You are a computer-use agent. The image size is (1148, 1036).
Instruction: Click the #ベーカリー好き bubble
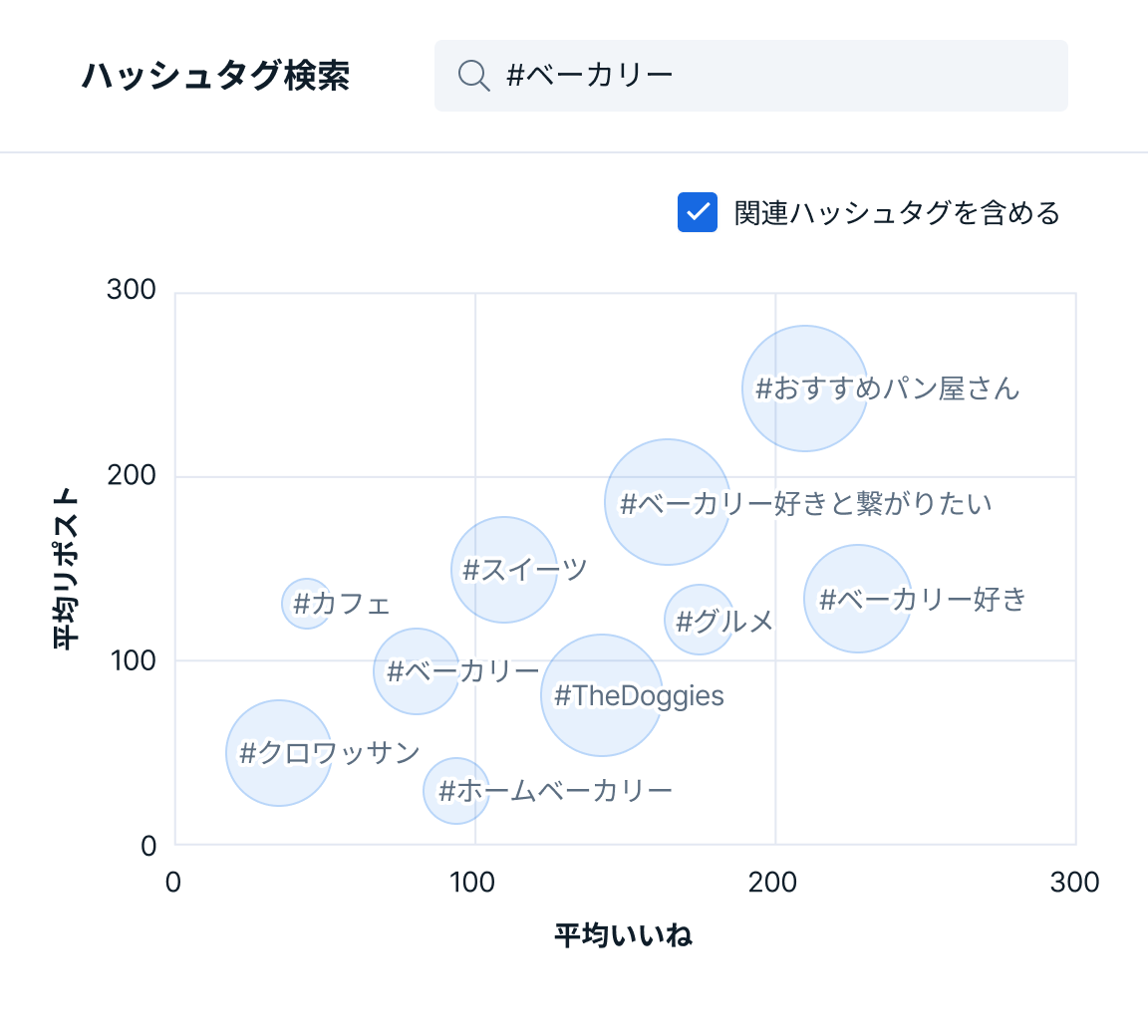[x=857, y=599]
